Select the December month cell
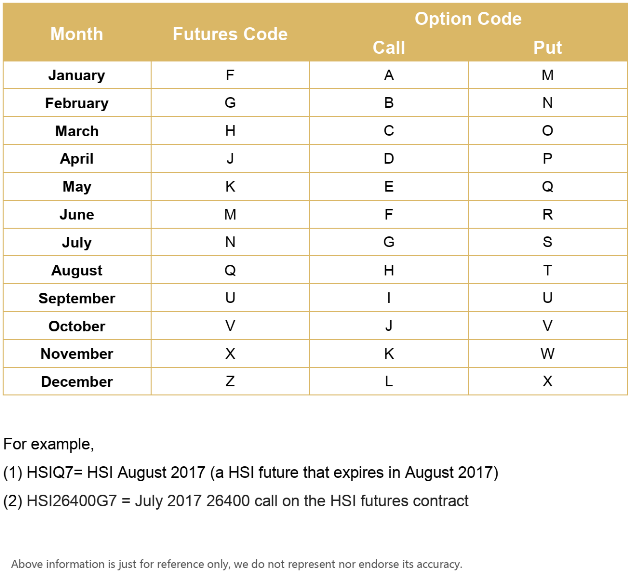The height and width of the screenshot is (574, 630). 77,382
